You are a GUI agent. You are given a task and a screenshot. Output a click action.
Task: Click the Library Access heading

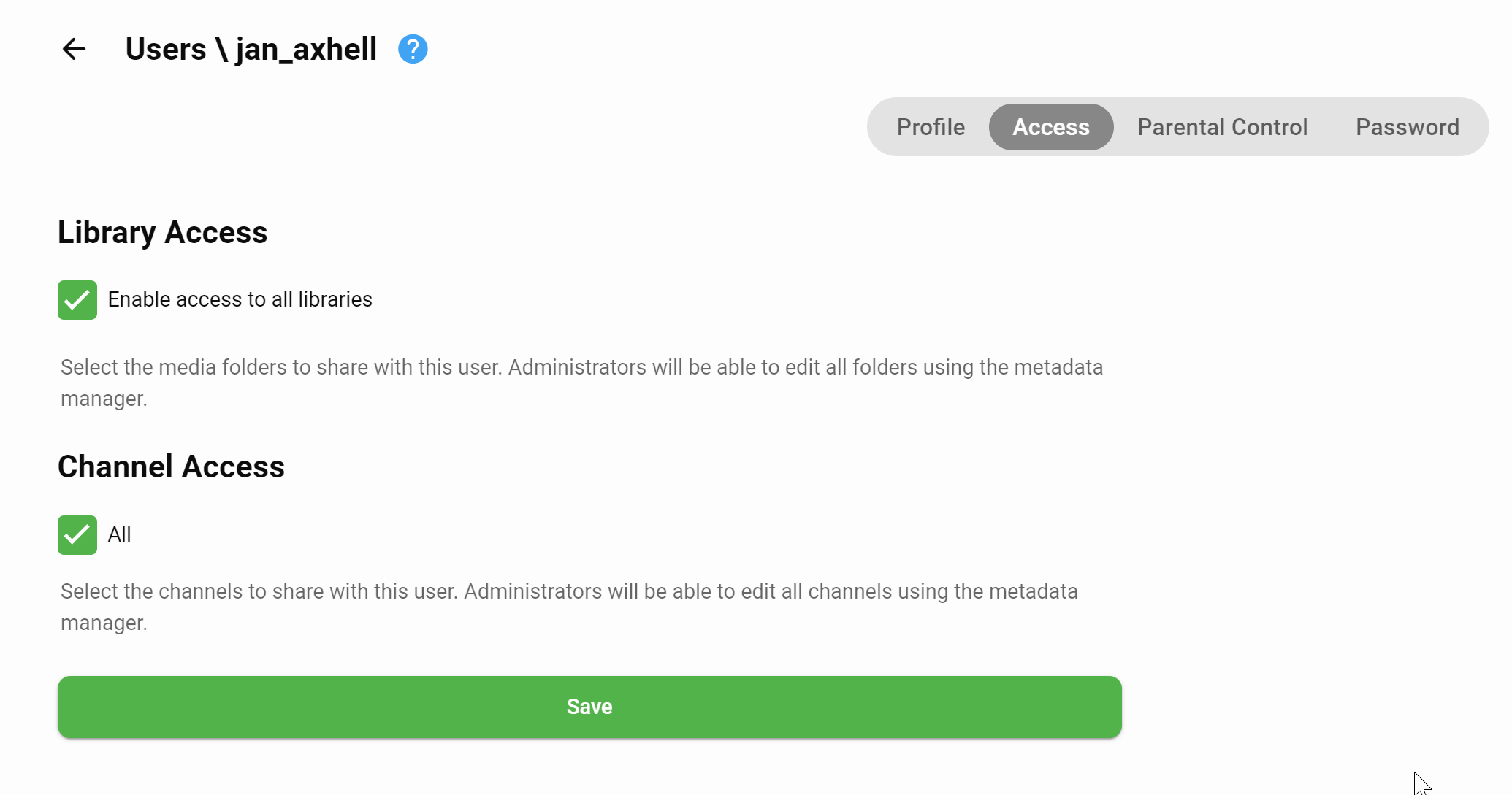pos(162,233)
